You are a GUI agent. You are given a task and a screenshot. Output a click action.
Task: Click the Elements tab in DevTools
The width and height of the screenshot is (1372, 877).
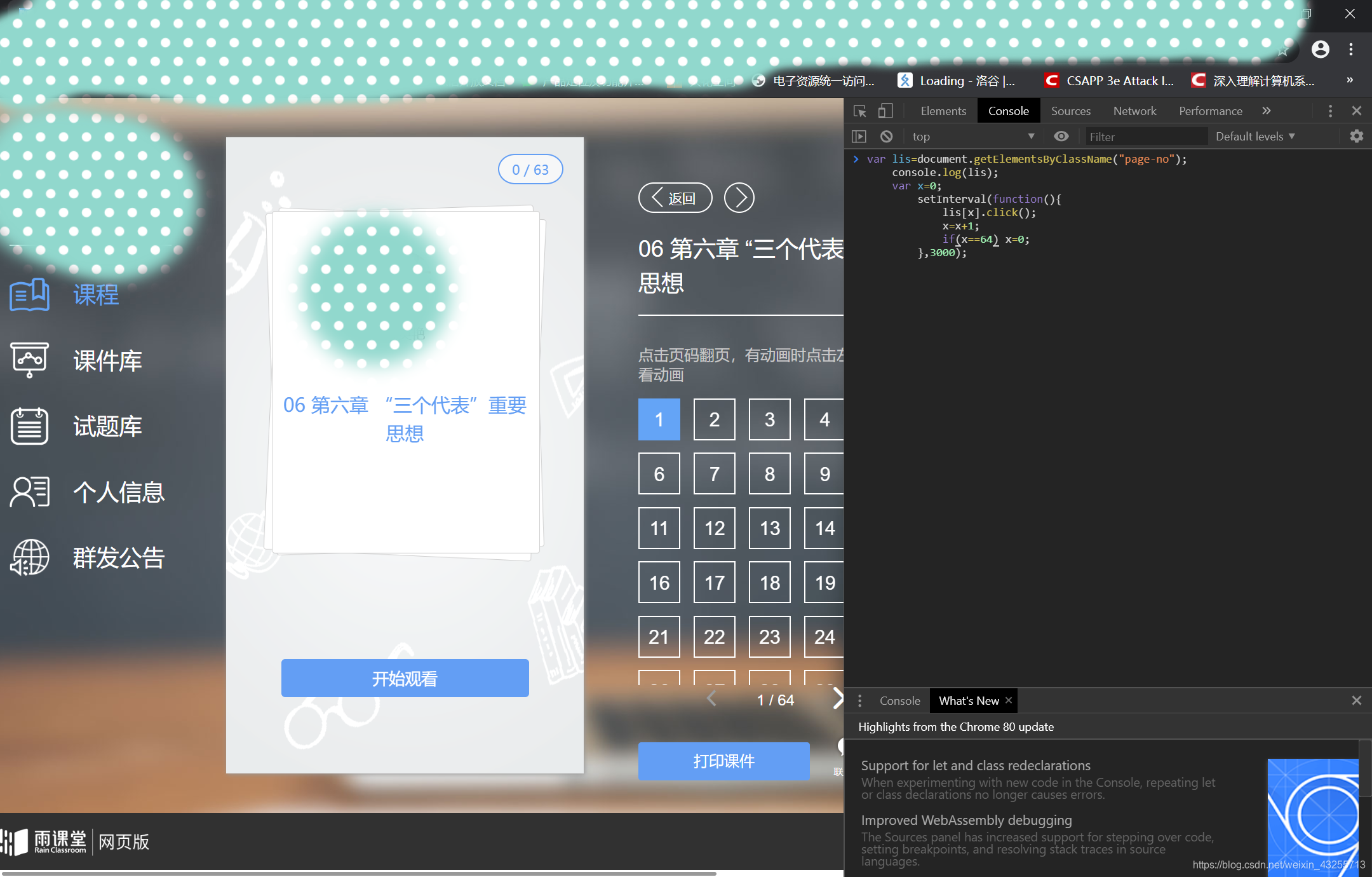[939, 110]
